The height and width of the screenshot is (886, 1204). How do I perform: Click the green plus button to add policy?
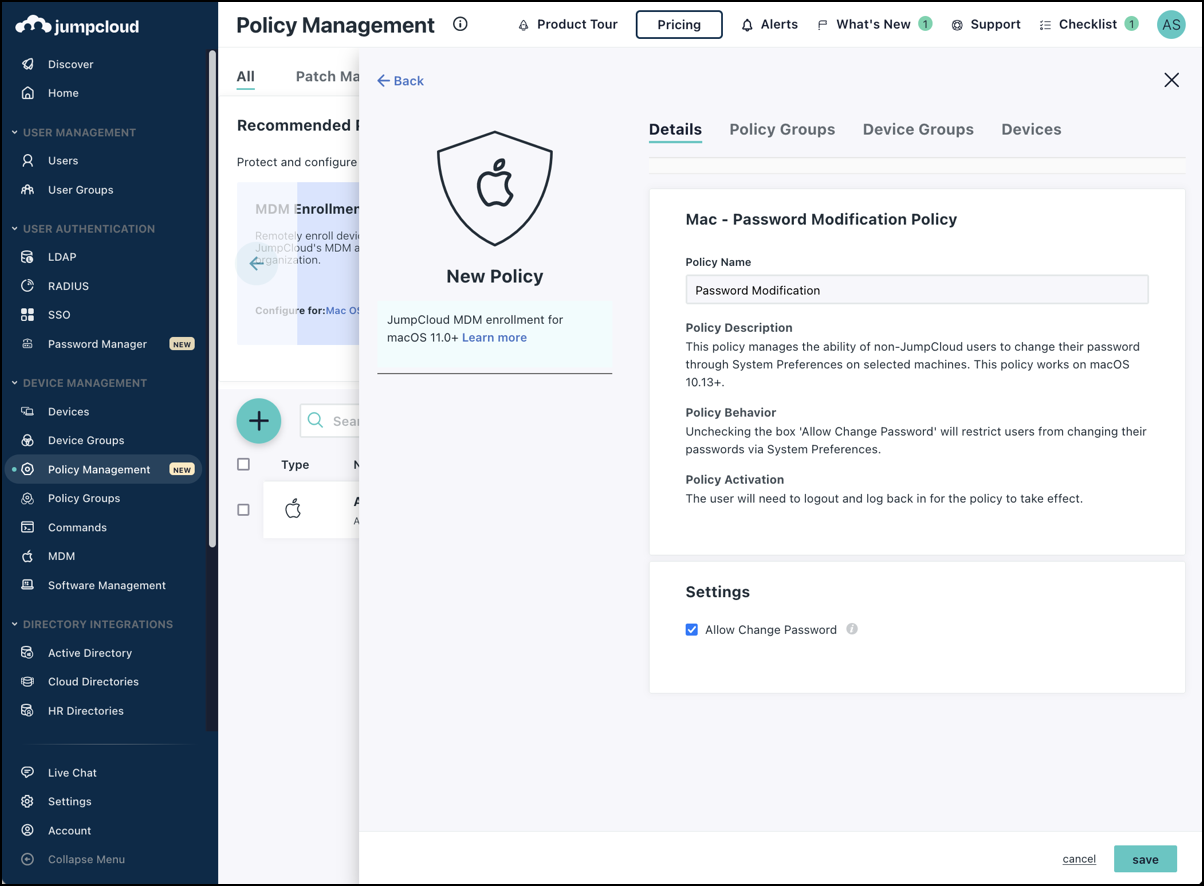pyautogui.click(x=259, y=421)
